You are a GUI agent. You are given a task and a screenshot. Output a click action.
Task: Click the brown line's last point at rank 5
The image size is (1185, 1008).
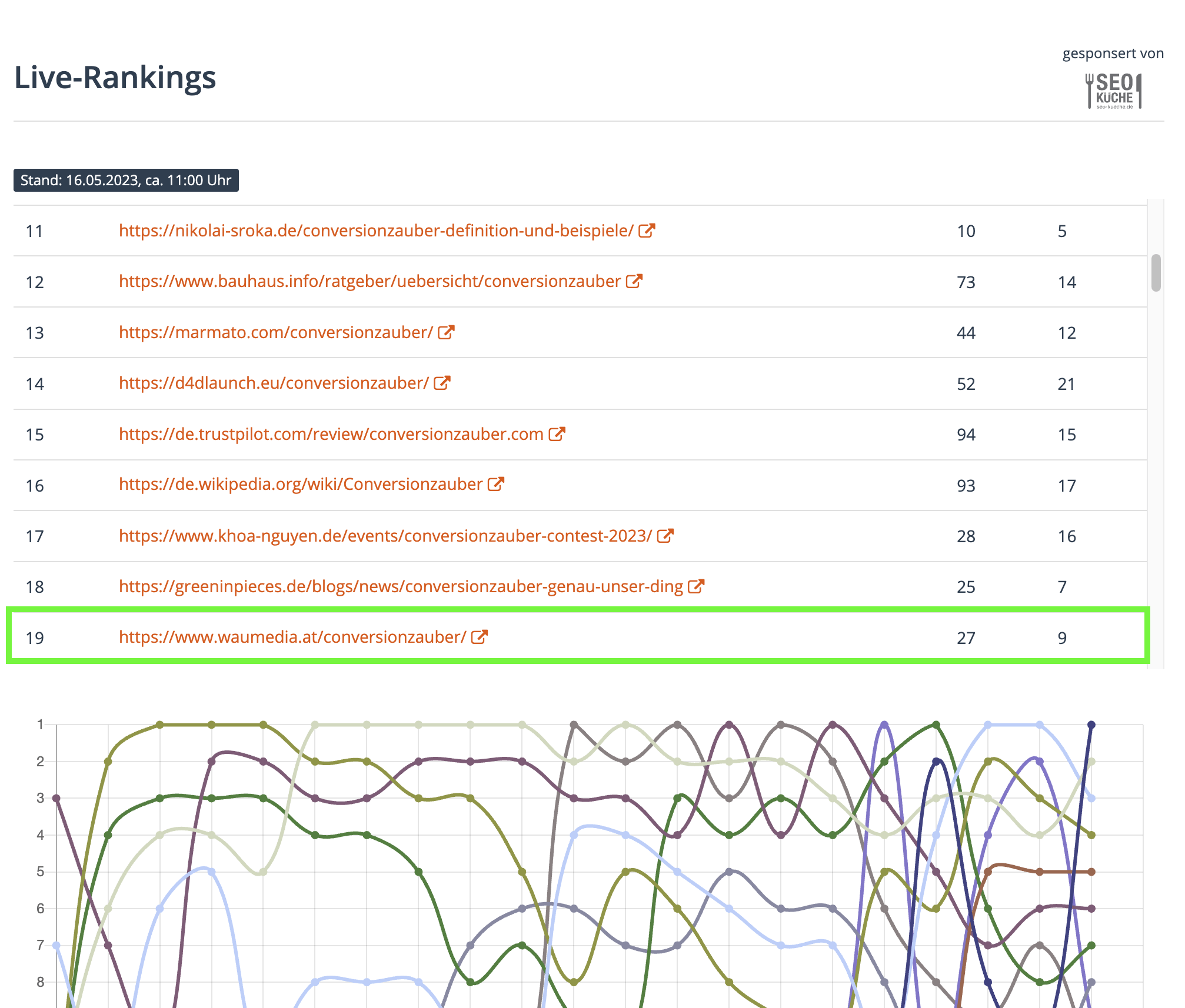1091,872
